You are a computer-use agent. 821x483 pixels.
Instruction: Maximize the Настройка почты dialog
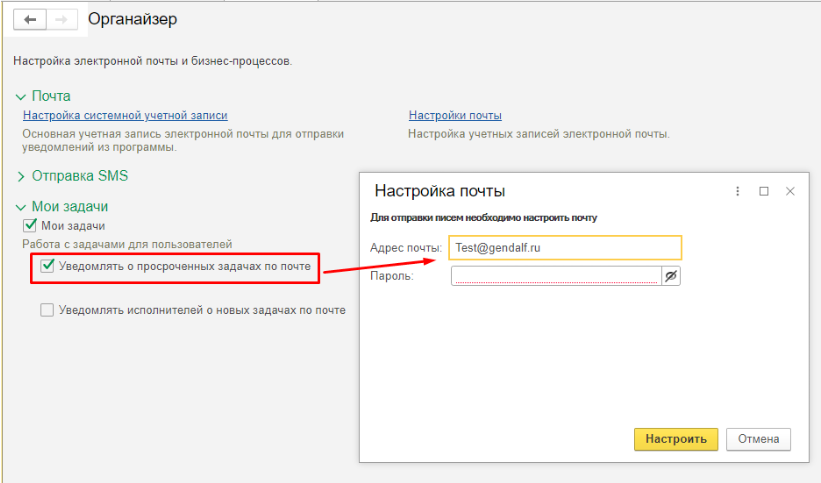coord(764,191)
